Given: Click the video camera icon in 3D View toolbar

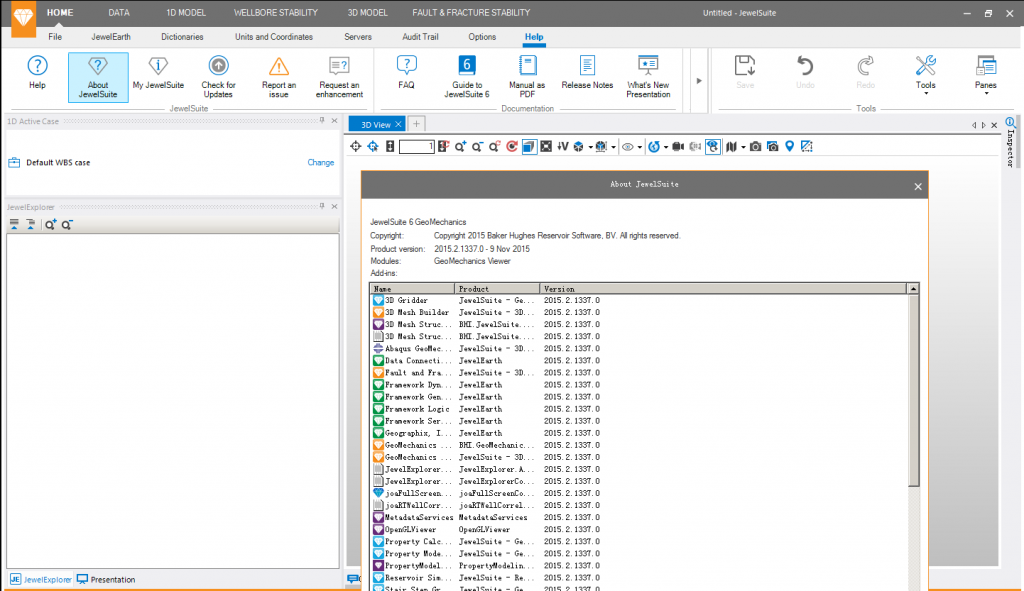Looking at the screenshot, I should tap(678, 146).
